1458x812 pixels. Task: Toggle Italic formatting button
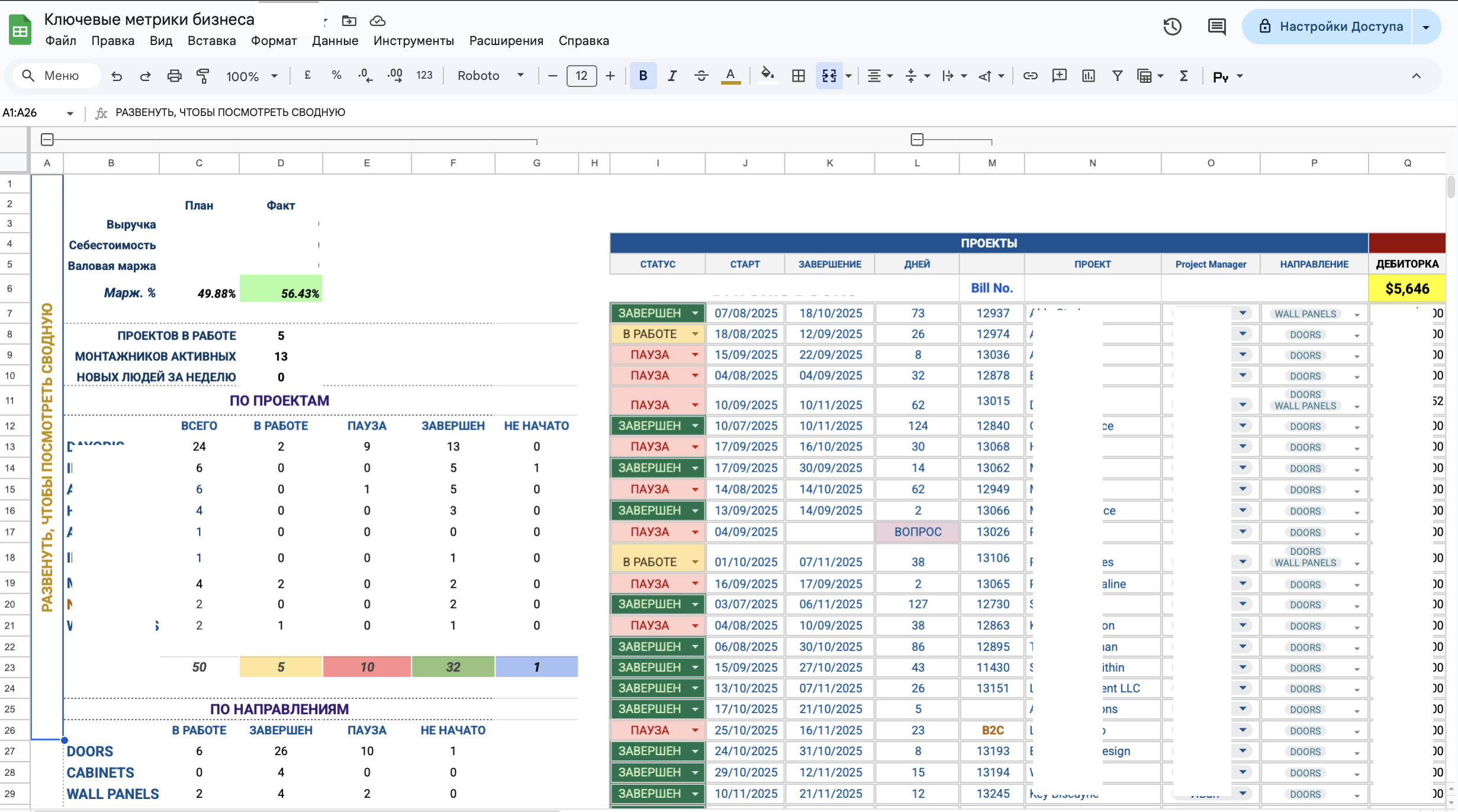[x=672, y=76]
